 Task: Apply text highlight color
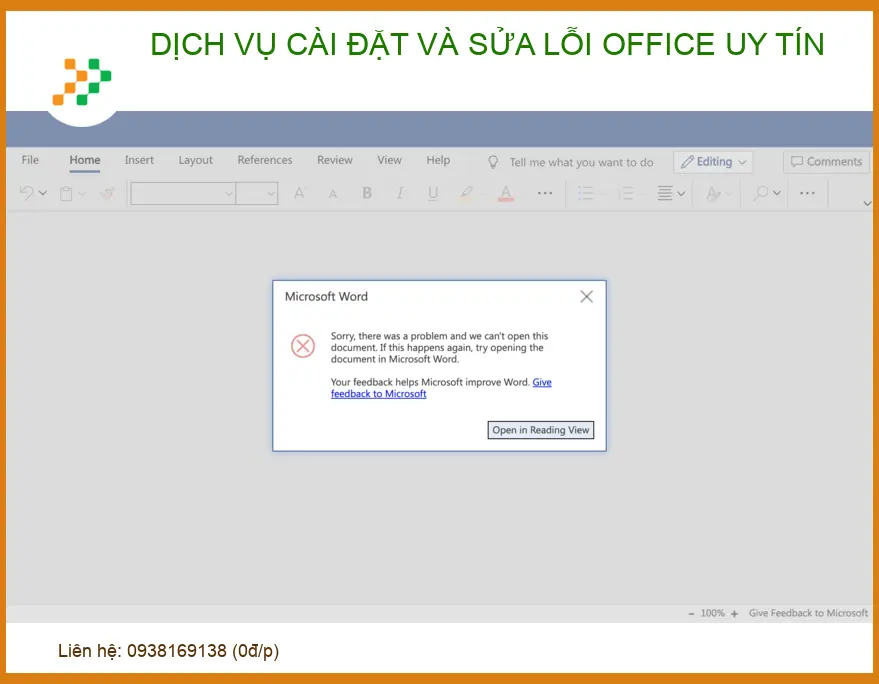466,193
